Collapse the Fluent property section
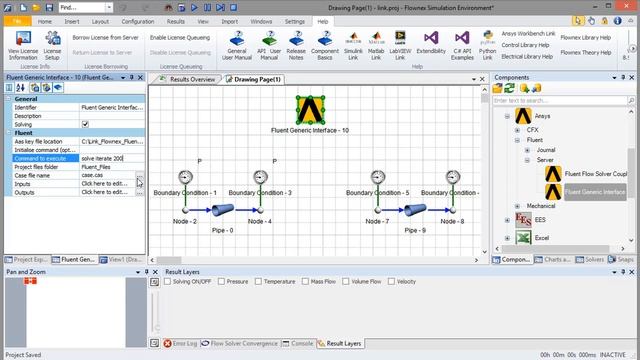This screenshot has height=360, width=640. click(9, 133)
